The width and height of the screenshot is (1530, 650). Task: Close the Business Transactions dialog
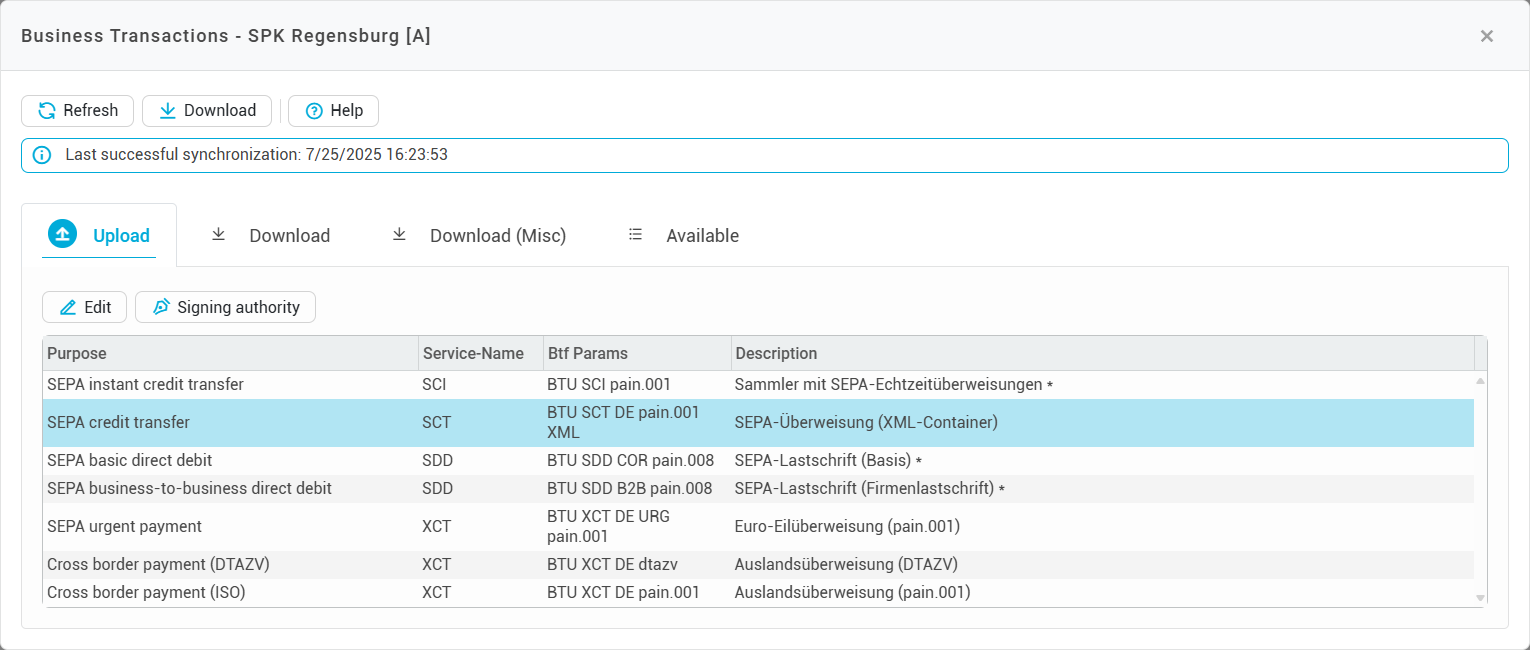pos(1486,36)
